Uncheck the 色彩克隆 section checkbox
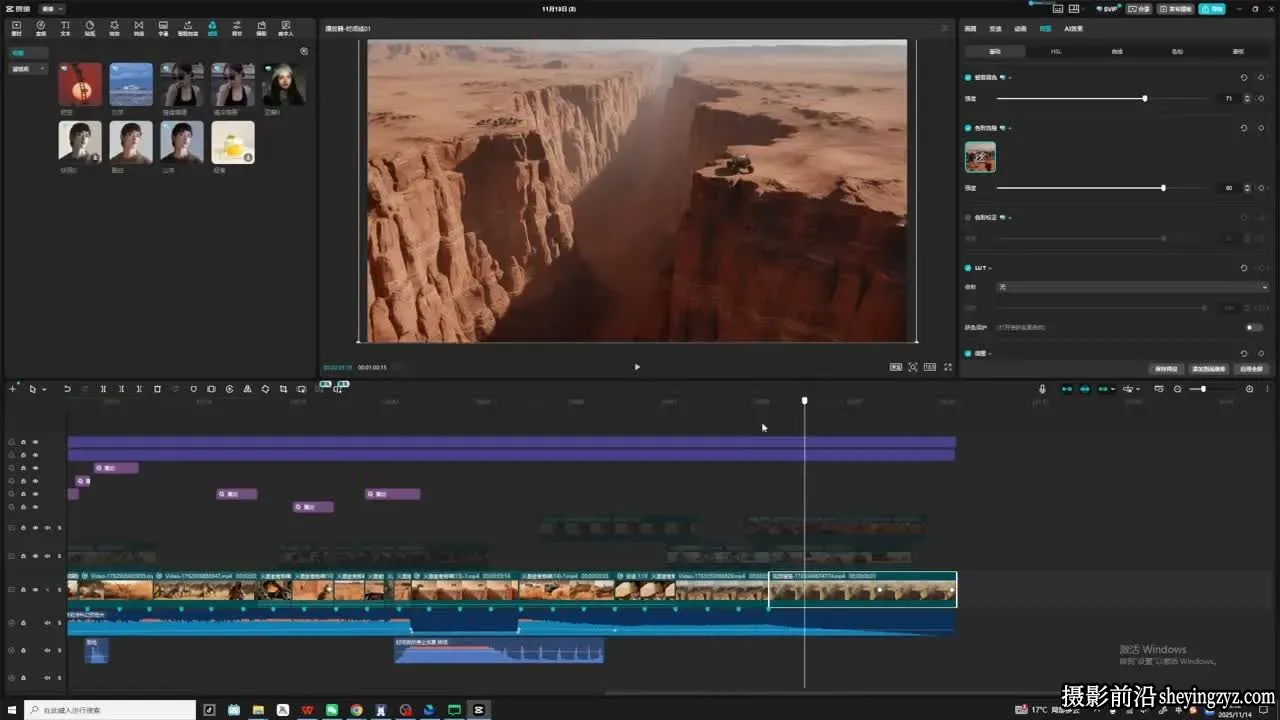Image resolution: width=1280 pixels, height=720 pixels. pos(968,128)
